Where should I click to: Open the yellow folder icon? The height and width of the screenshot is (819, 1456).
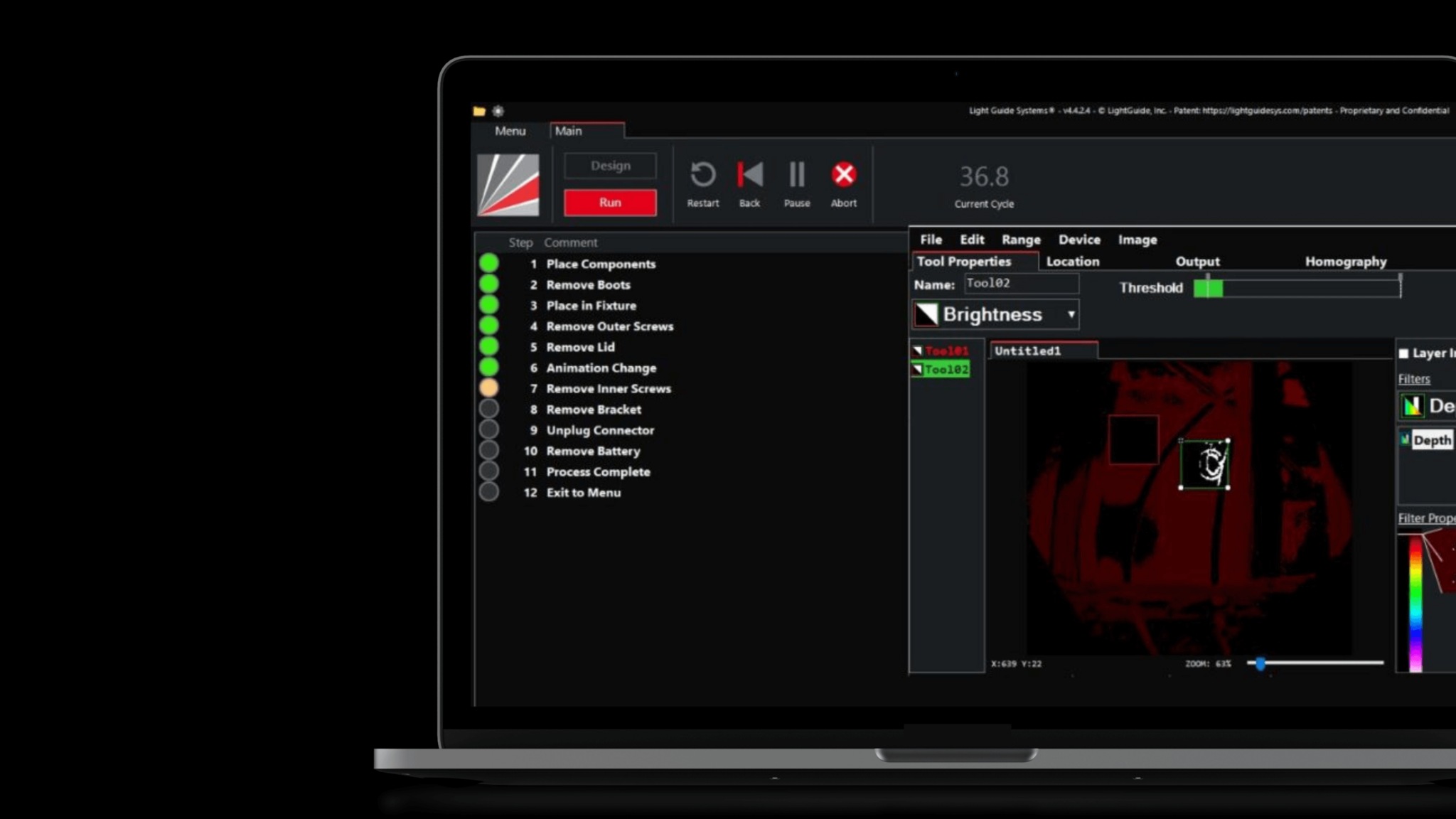479,111
